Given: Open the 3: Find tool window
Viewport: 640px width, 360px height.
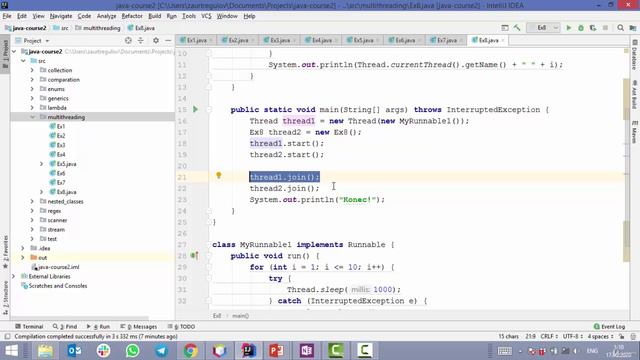Looking at the screenshot, I should (x=65, y=327).
